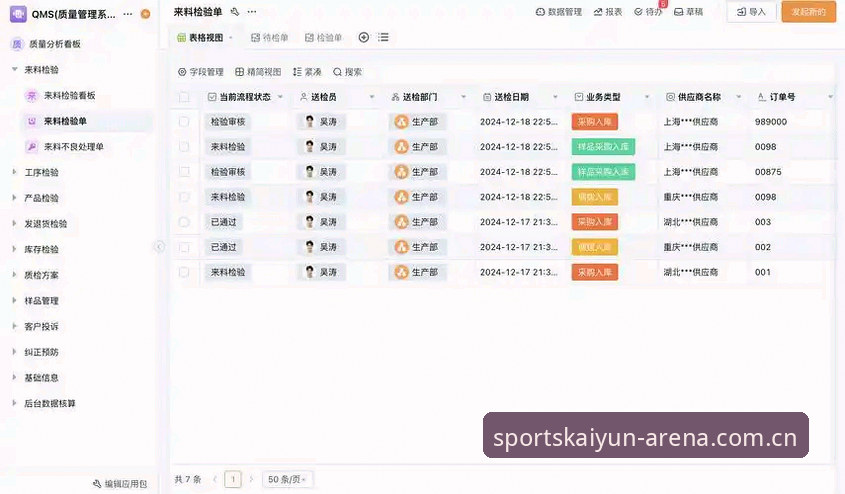Click the wrench icon beside 来料检验单 title
This screenshot has height=494, width=845.
pos(235,12)
